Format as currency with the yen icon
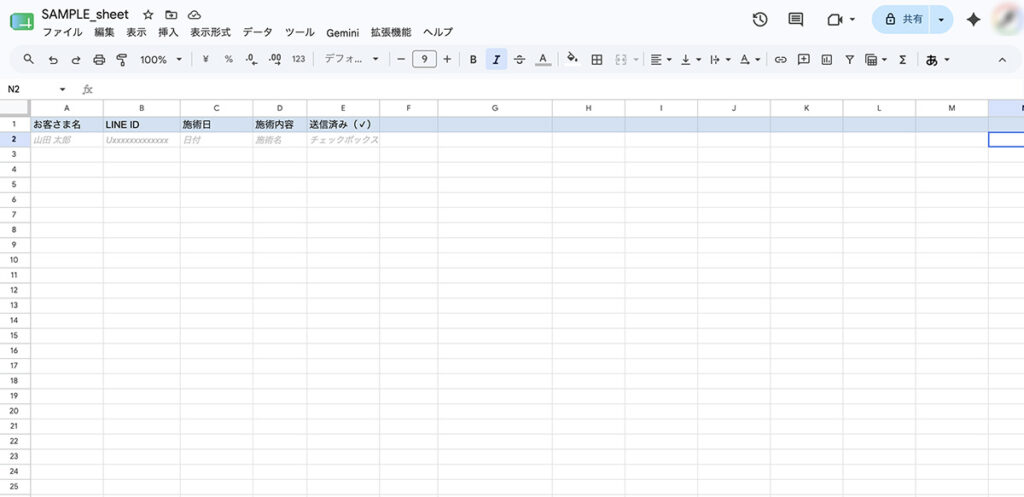Image resolution: width=1024 pixels, height=497 pixels. click(x=206, y=59)
